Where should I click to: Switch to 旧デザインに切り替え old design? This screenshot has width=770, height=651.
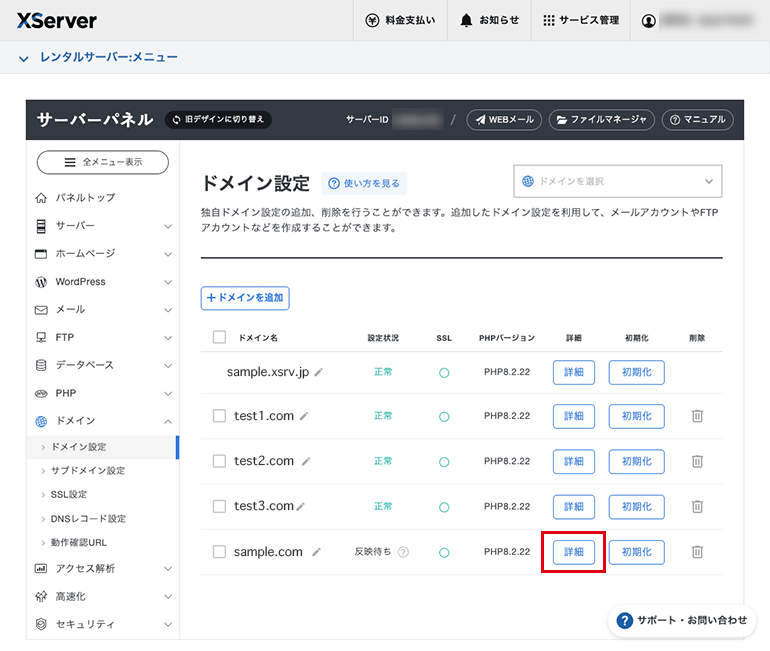(219, 119)
